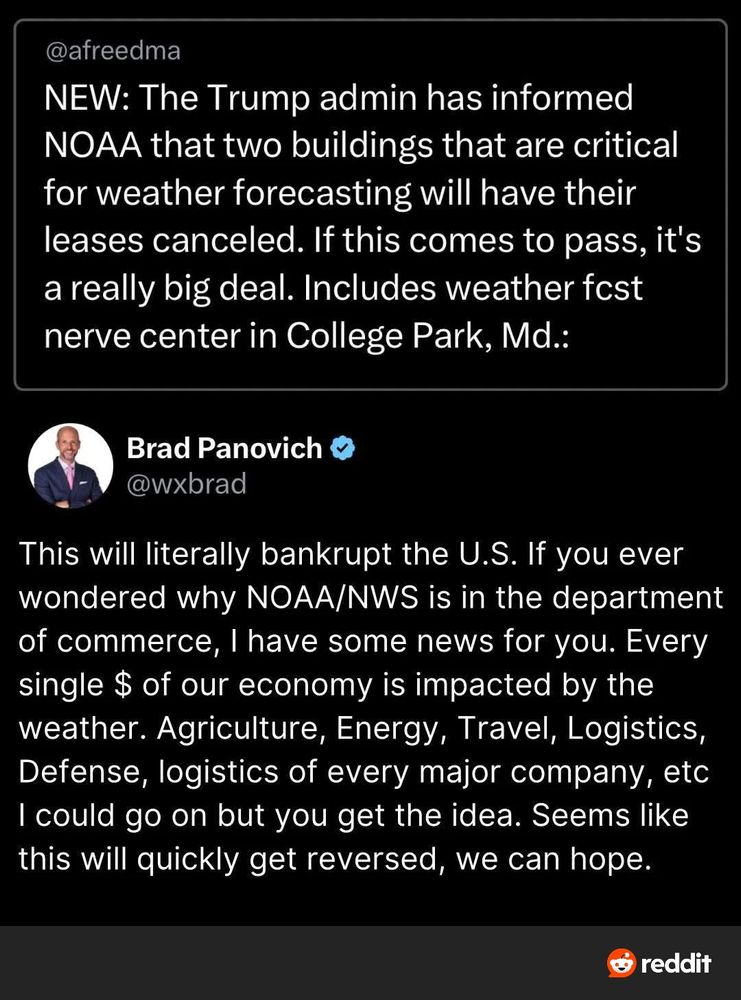Click the weather fcst phrase in the quote
741x1000 pixels.
(x=544, y=288)
